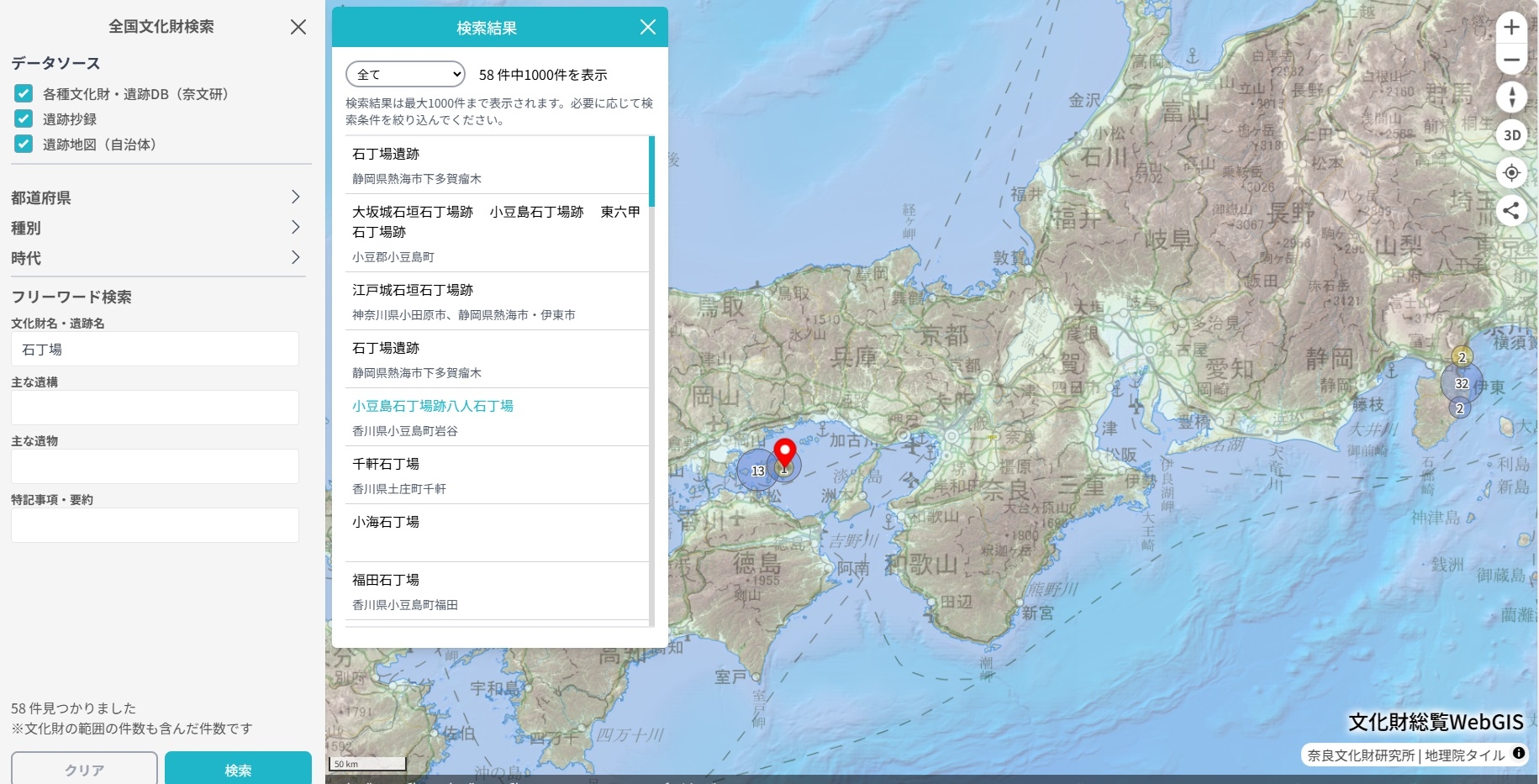Zoom out using the map minus icon
This screenshot has height=784, width=1539.
1511,60
